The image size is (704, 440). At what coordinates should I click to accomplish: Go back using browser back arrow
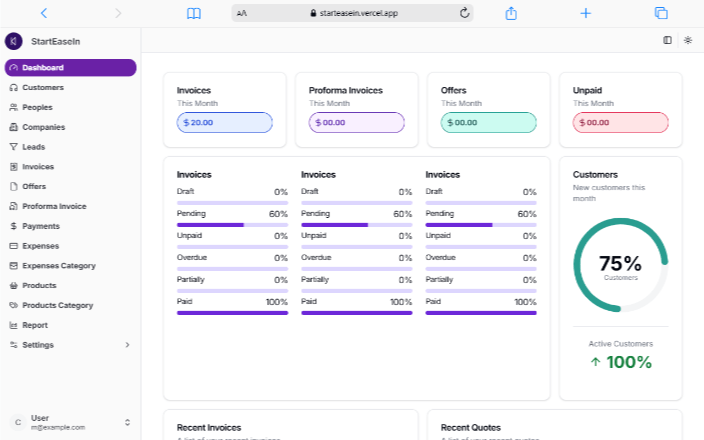click(43, 13)
